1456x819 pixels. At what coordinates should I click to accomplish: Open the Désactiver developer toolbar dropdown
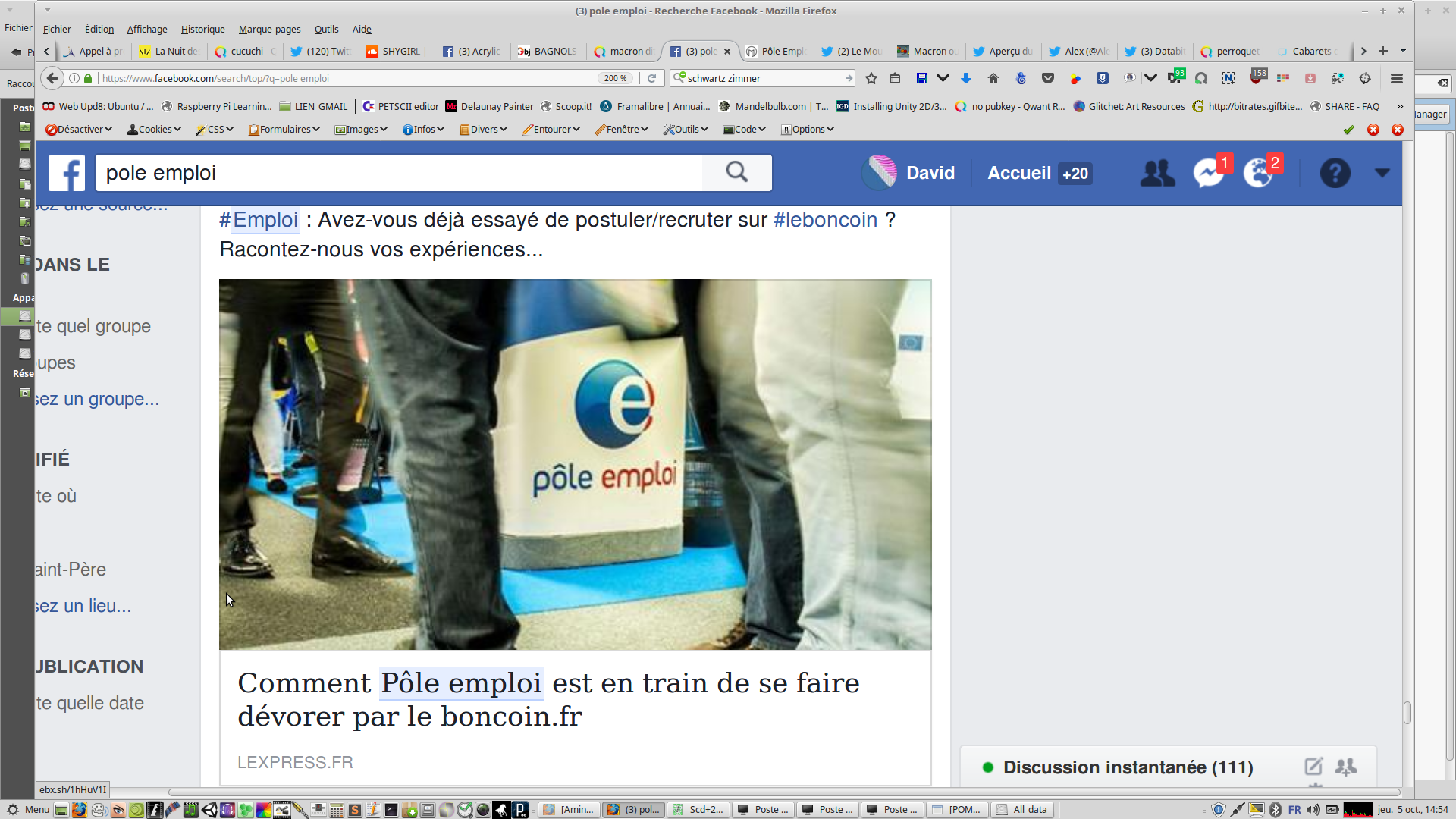point(79,130)
